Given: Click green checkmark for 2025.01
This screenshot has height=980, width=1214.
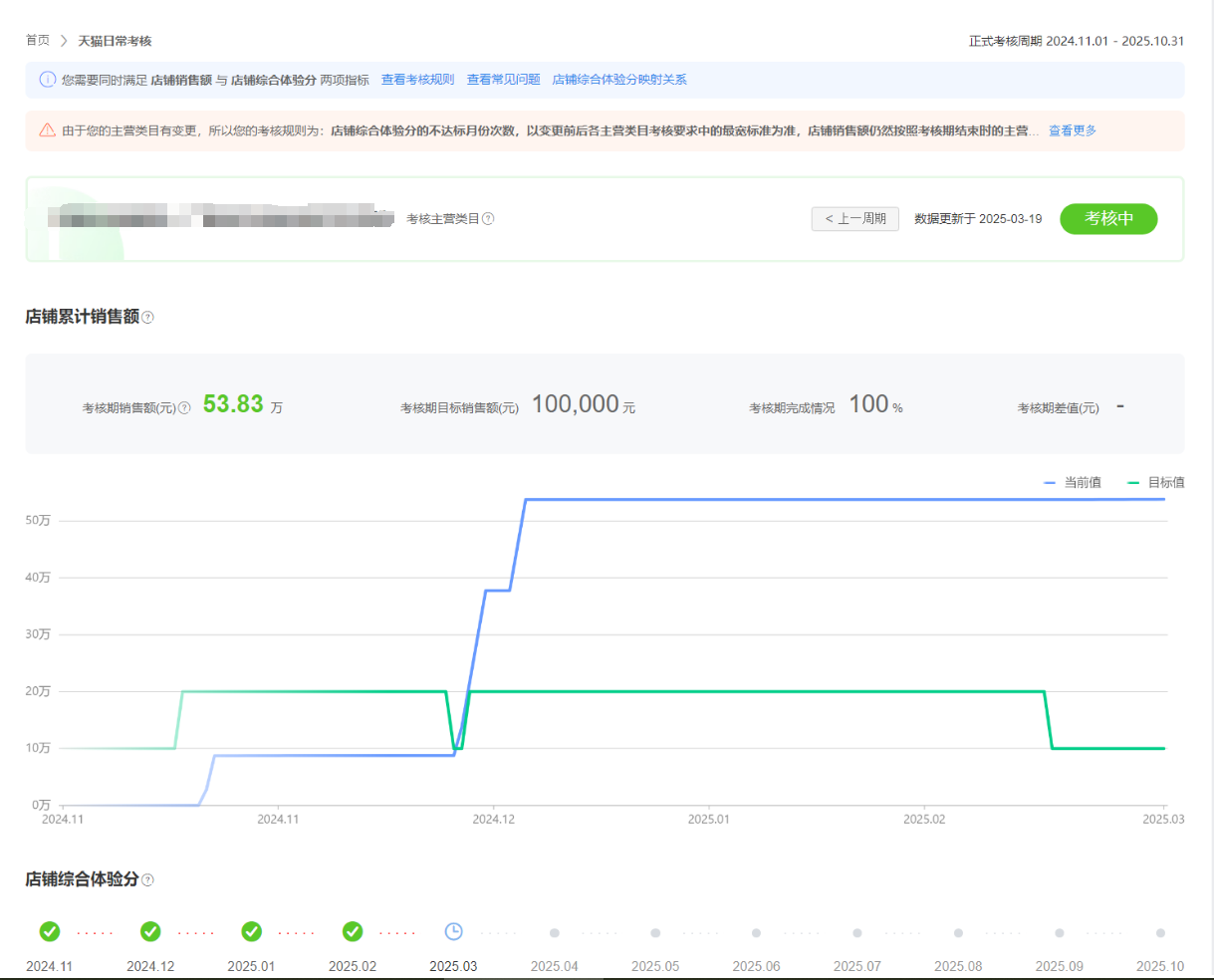Looking at the screenshot, I should click(x=252, y=931).
